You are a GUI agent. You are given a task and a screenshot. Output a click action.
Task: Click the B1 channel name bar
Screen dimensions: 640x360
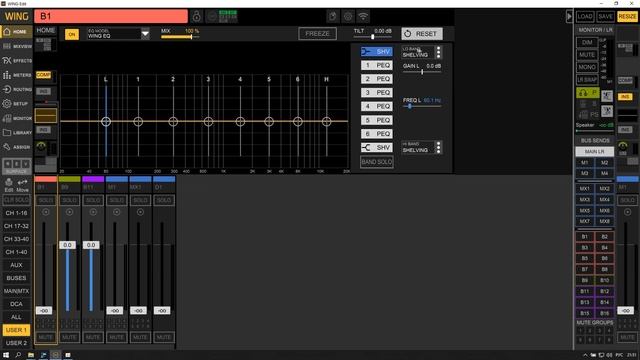pyautogui.click(x=111, y=16)
